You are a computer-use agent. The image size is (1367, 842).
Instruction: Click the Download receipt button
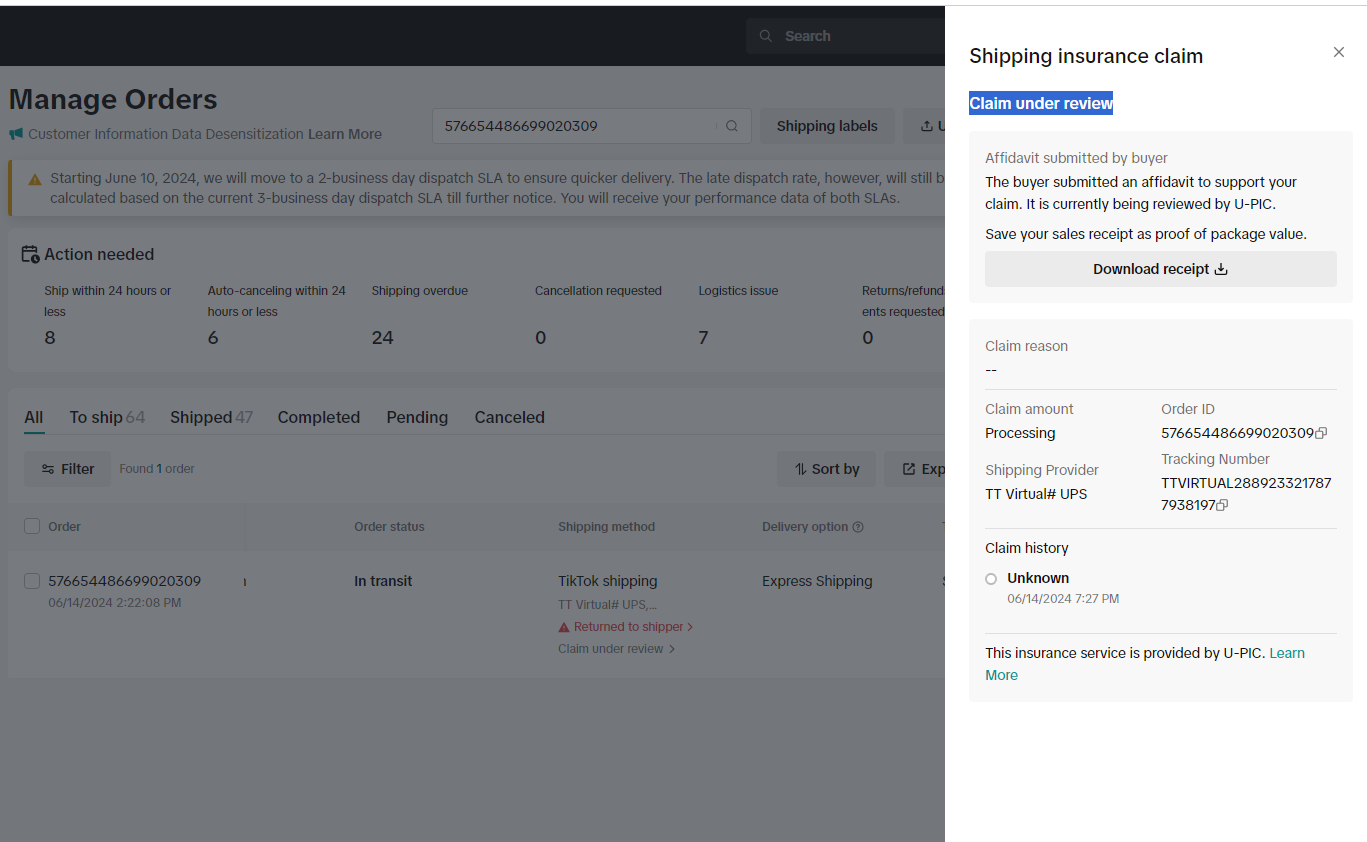tap(1160, 269)
